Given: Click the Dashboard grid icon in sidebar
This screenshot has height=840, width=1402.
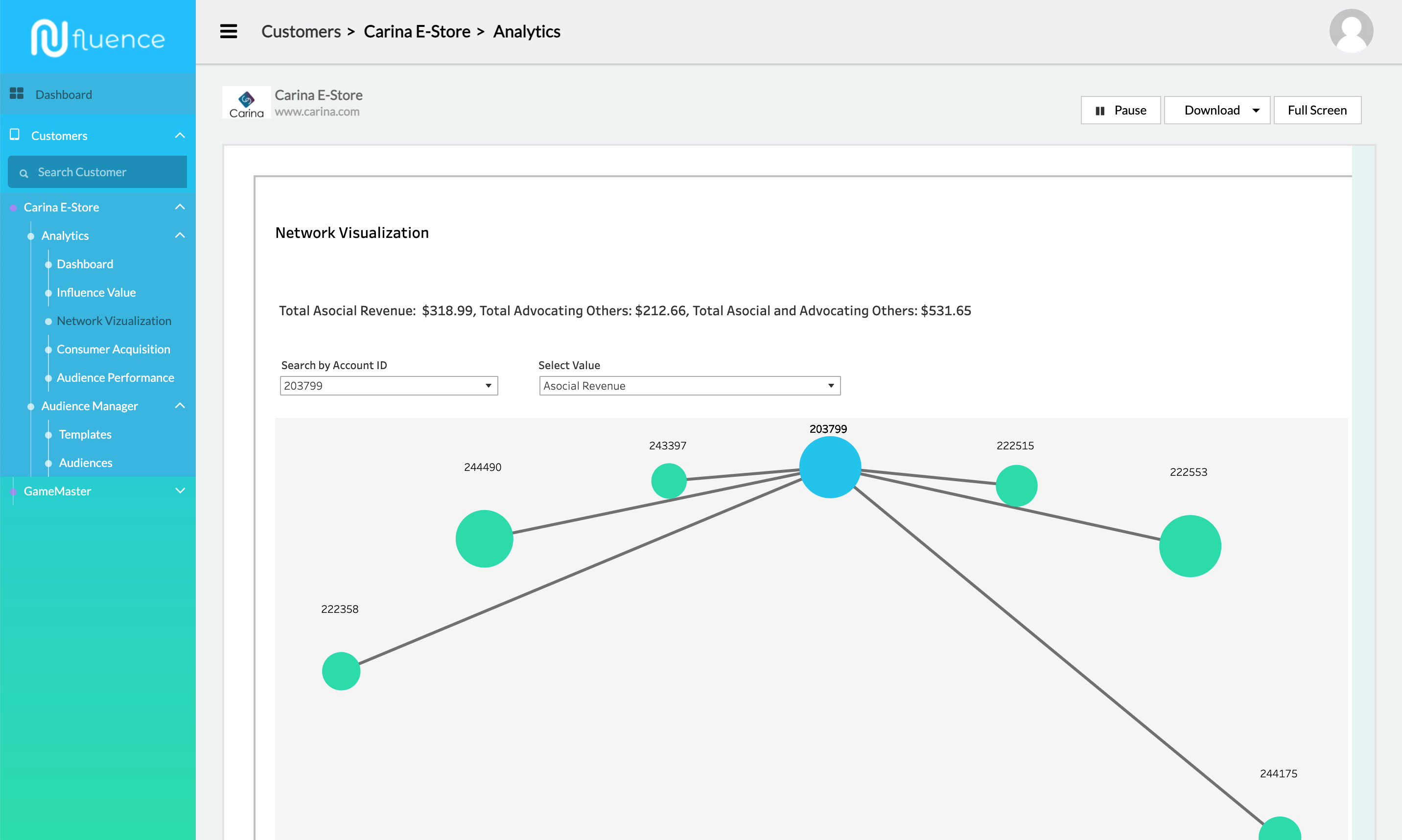Looking at the screenshot, I should click(x=17, y=93).
